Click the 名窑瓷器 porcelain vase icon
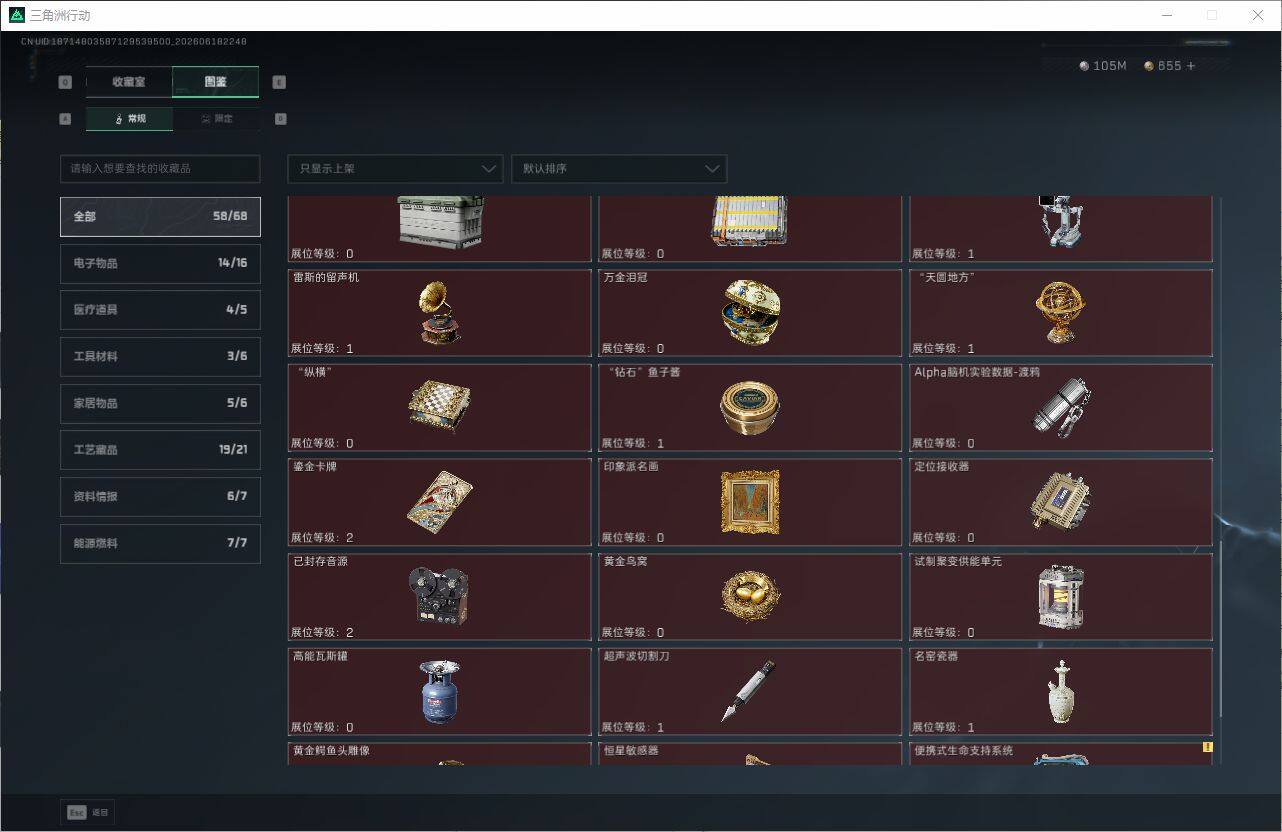The image size is (1282, 832). [x=1060, y=691]
